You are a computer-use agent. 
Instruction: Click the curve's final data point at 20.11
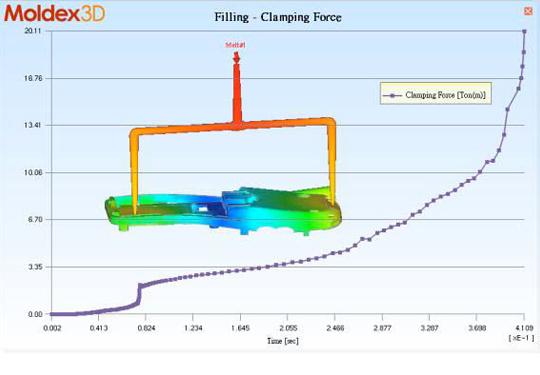point(524,31)
